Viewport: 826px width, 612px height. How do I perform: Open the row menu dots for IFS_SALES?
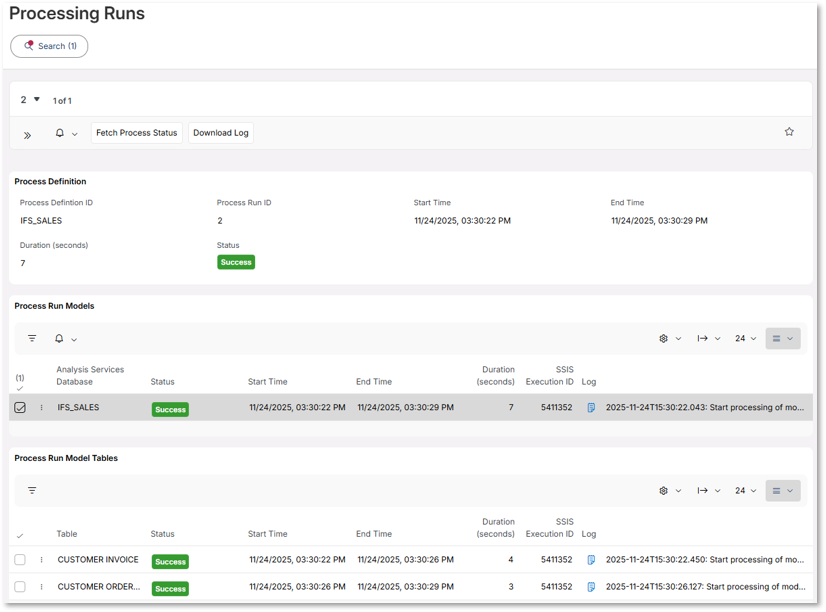[x=42, y=408]
